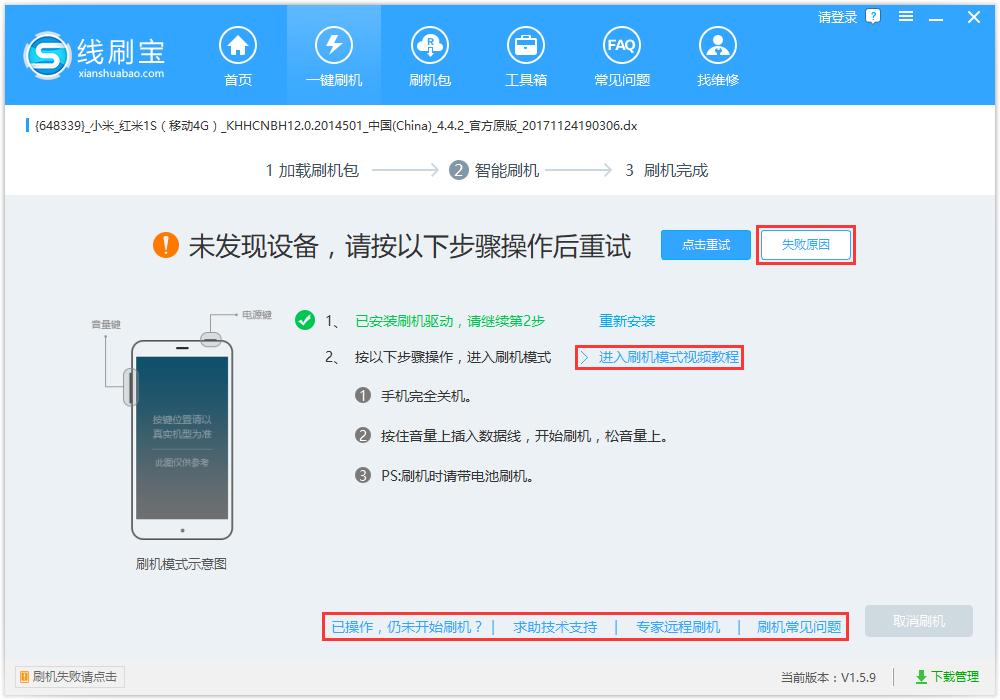Viewport: 1000px width, 700px height.
Task: Open the 失败原因 failure reason button
Action: point(806,244)
